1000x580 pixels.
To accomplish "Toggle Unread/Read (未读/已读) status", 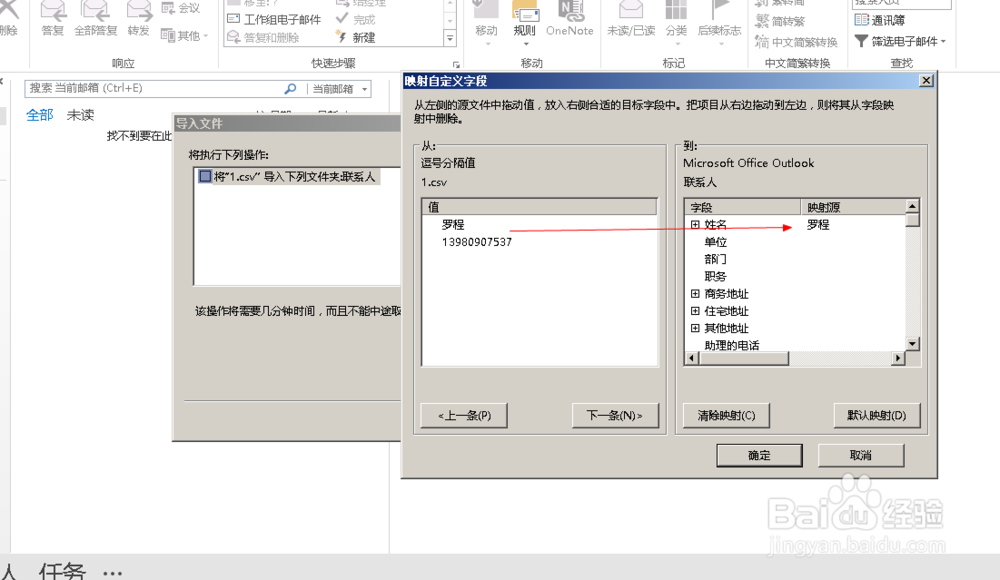I will (x=631, y=17).
